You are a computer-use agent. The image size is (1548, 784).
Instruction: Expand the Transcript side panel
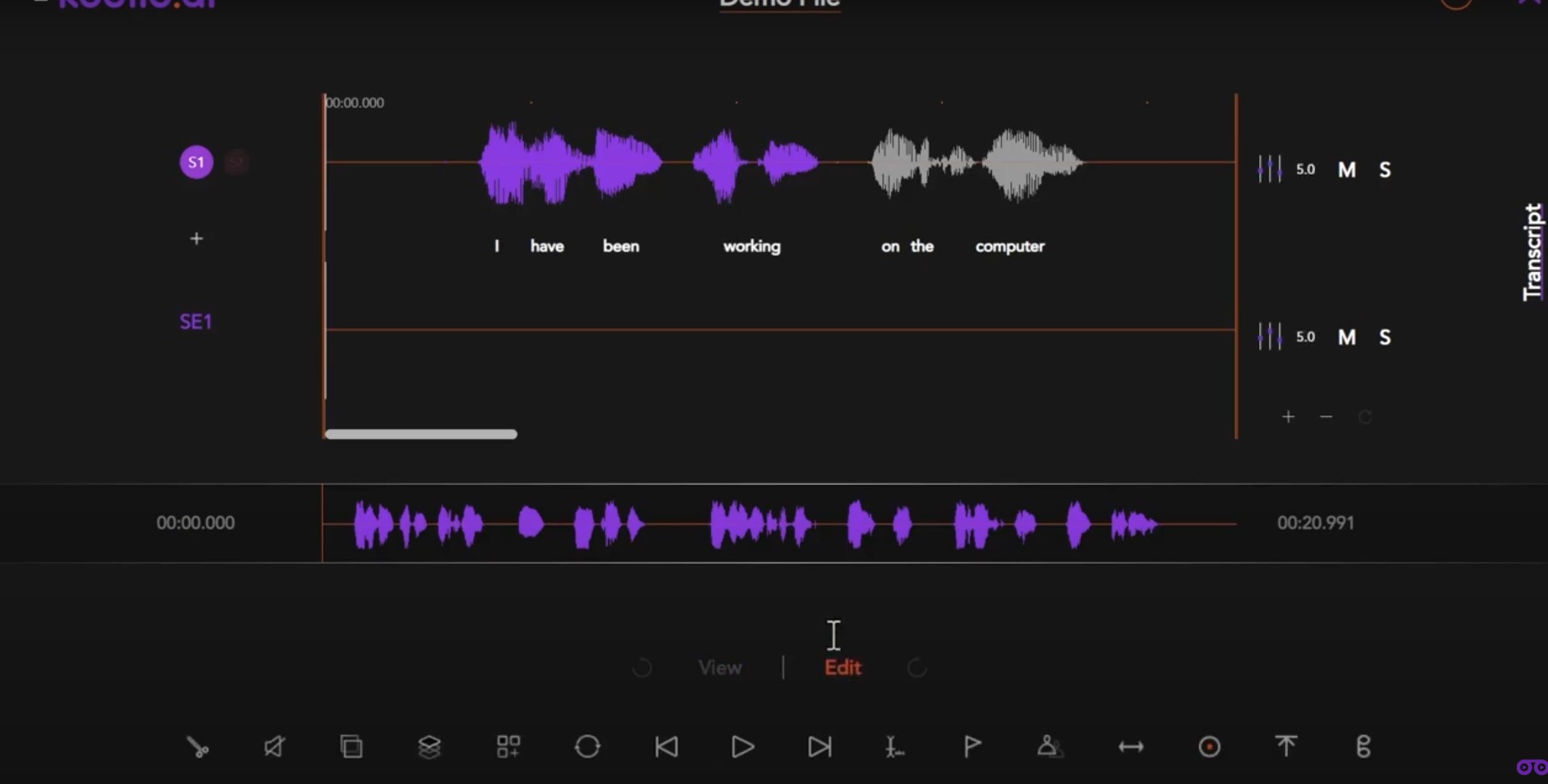(1532, 252)
